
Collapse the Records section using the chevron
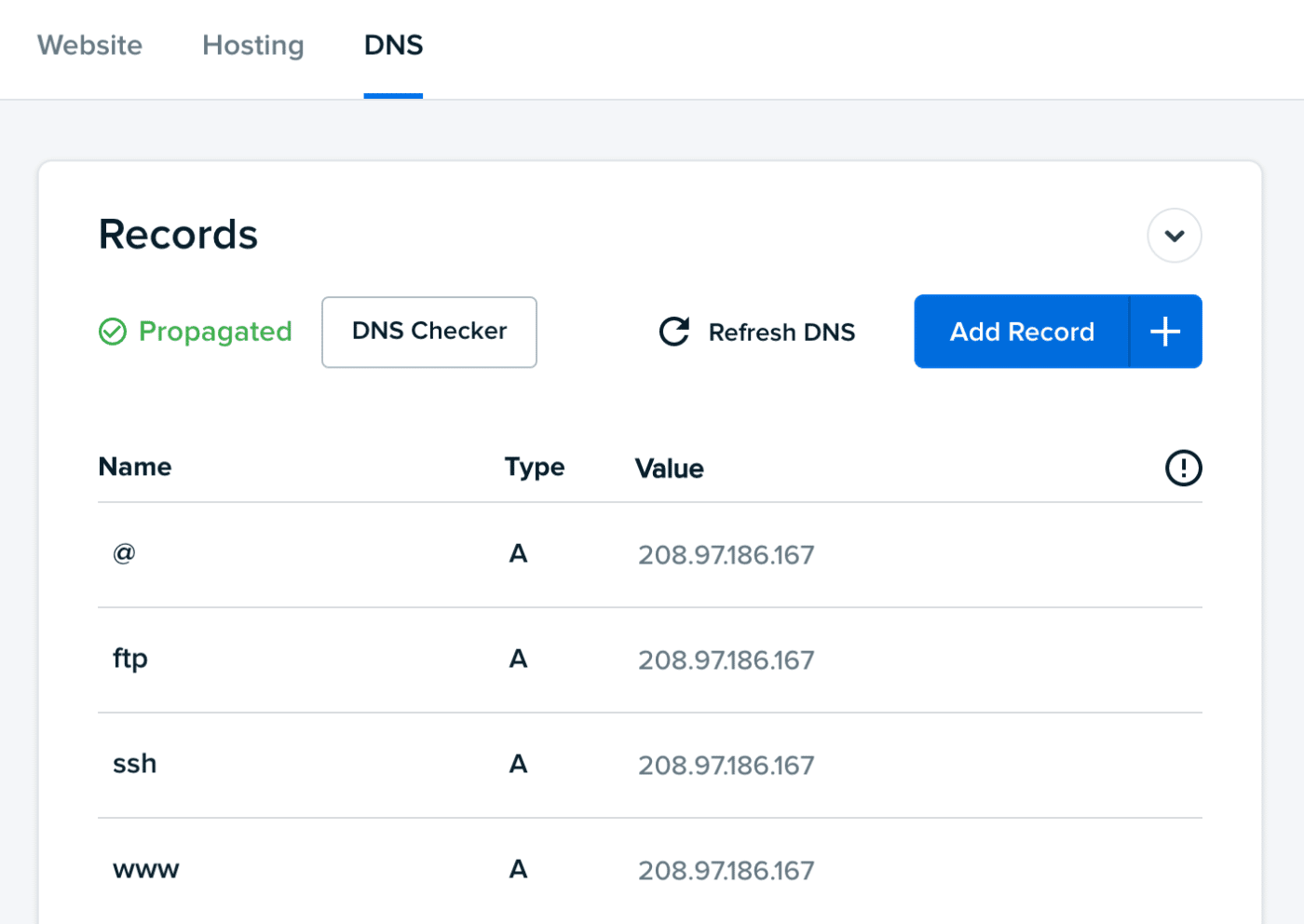[1174, 236]
